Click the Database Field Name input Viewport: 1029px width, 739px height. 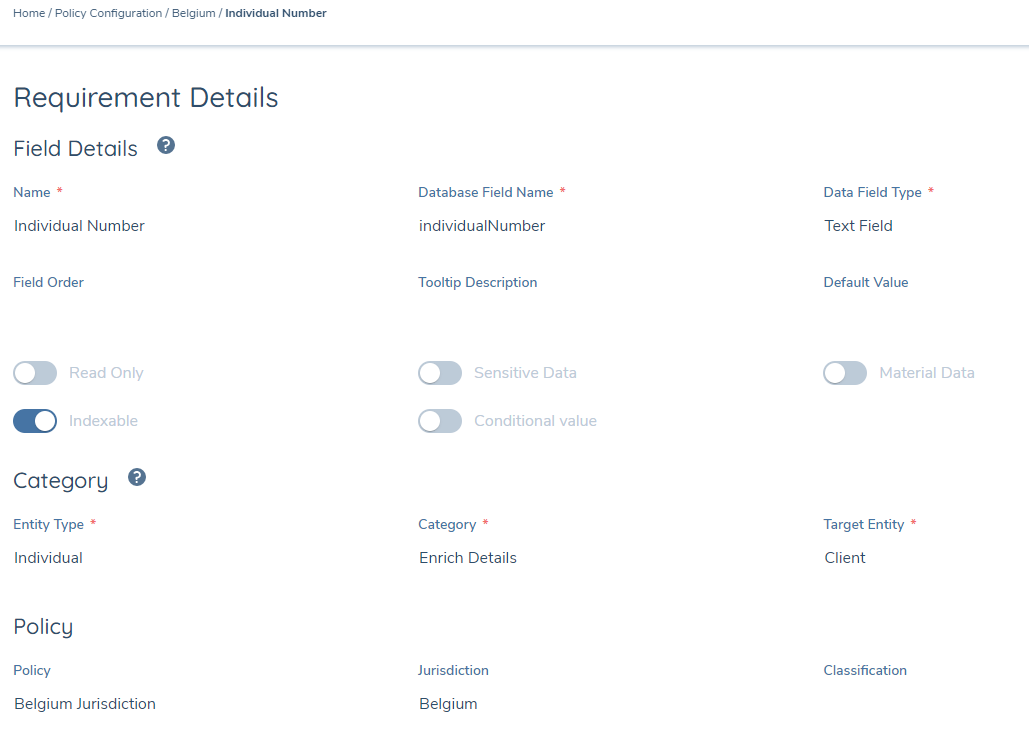[x=600, y=226]
